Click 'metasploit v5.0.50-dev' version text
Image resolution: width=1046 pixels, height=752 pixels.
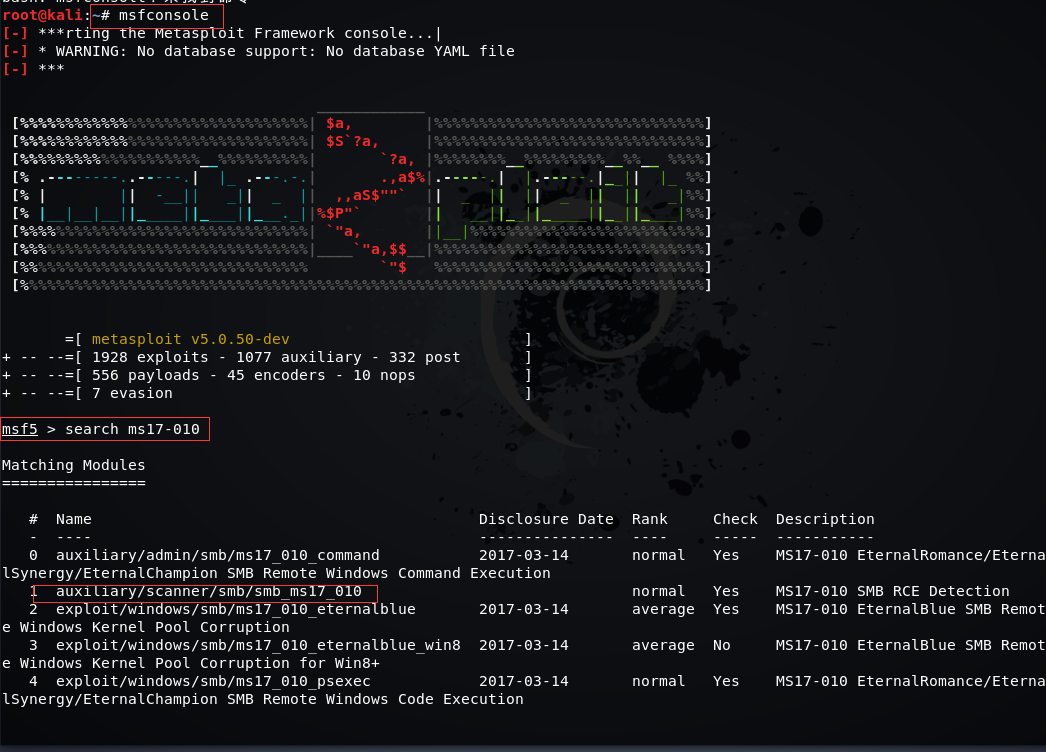[x=190, y=339]
